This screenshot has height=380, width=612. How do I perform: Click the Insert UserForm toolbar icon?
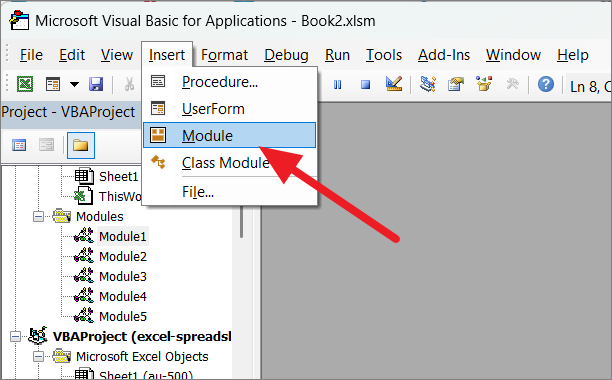(53, 84)
